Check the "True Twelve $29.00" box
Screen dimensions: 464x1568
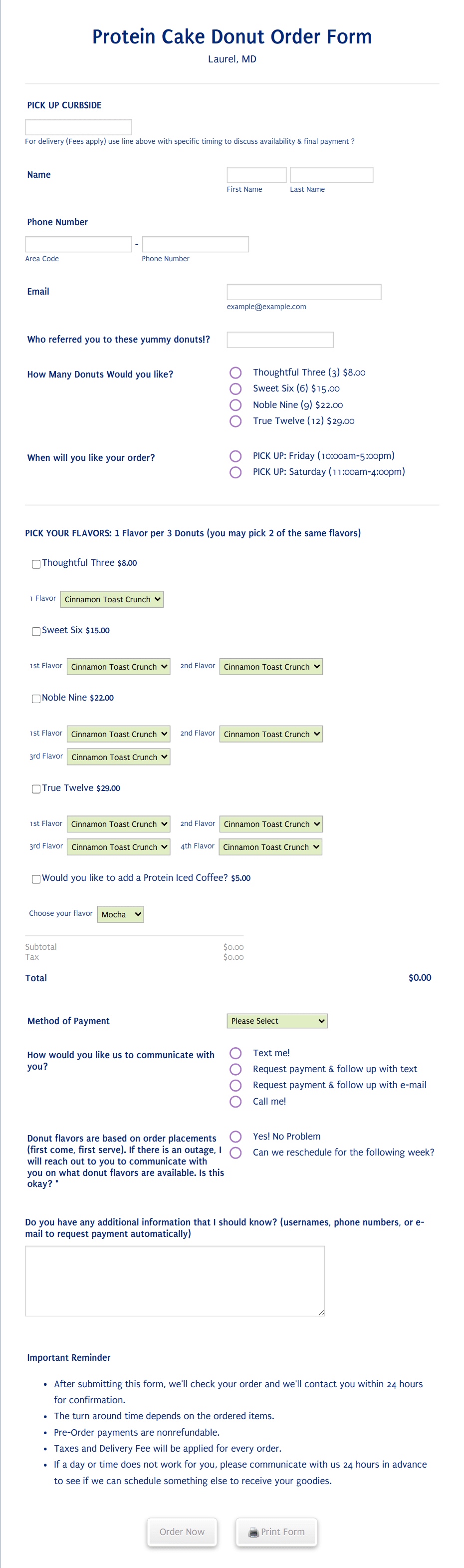coord(36,789)
